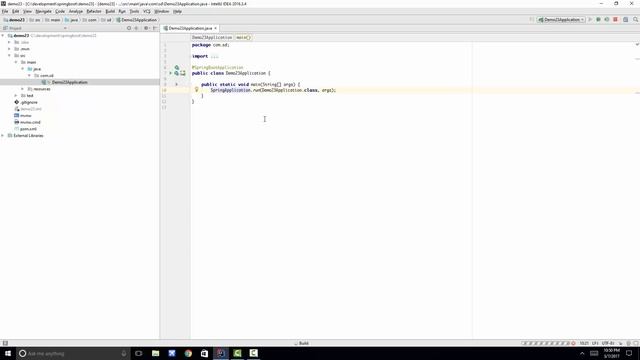Hide the Project tool window
Image resolution: width=640 pixels, height=360 pixels.
(x=155, y=28)
